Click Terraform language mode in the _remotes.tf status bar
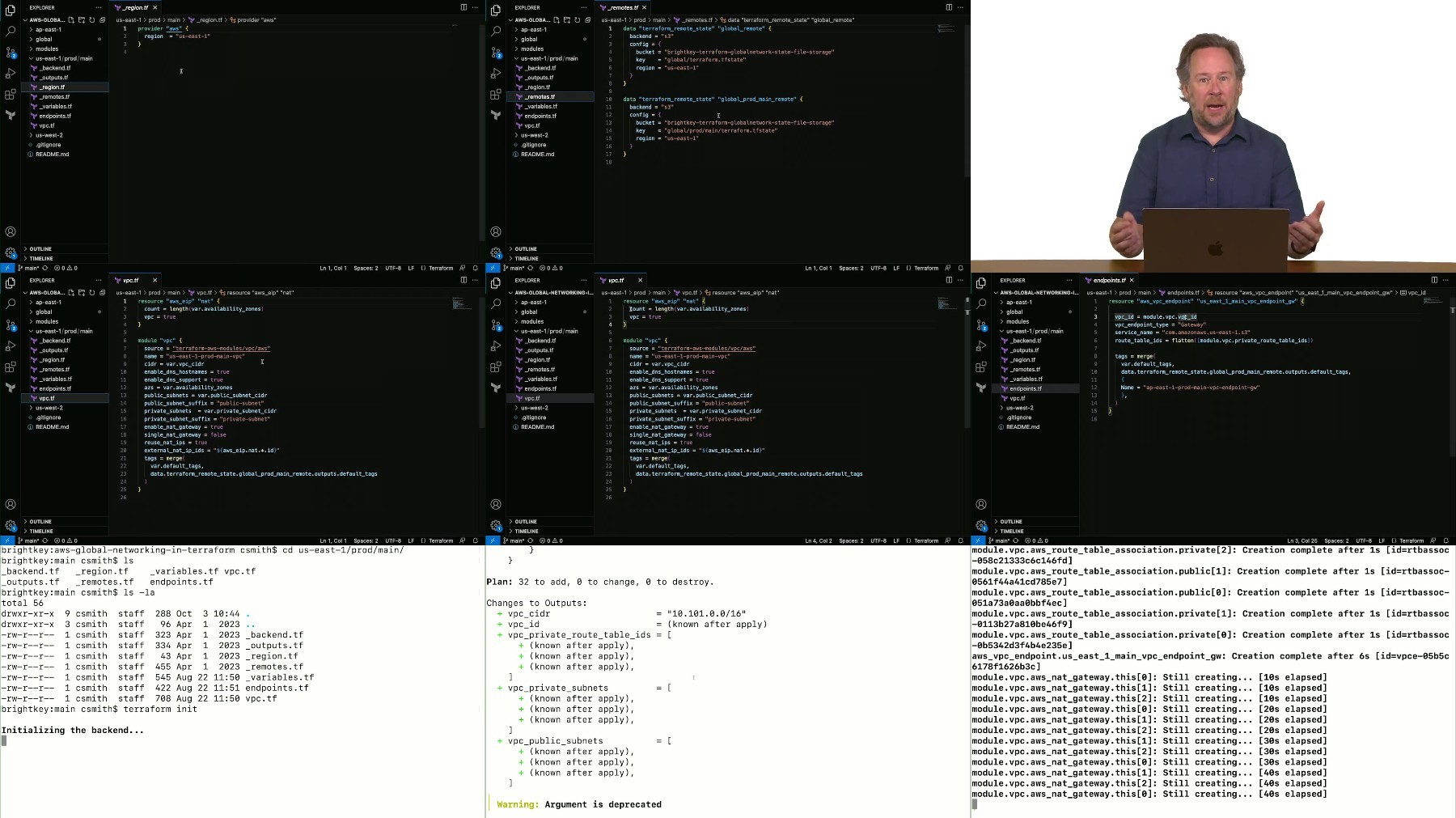Image resolution: width=1456 pixels, height=818 pixels. [925, 268]
